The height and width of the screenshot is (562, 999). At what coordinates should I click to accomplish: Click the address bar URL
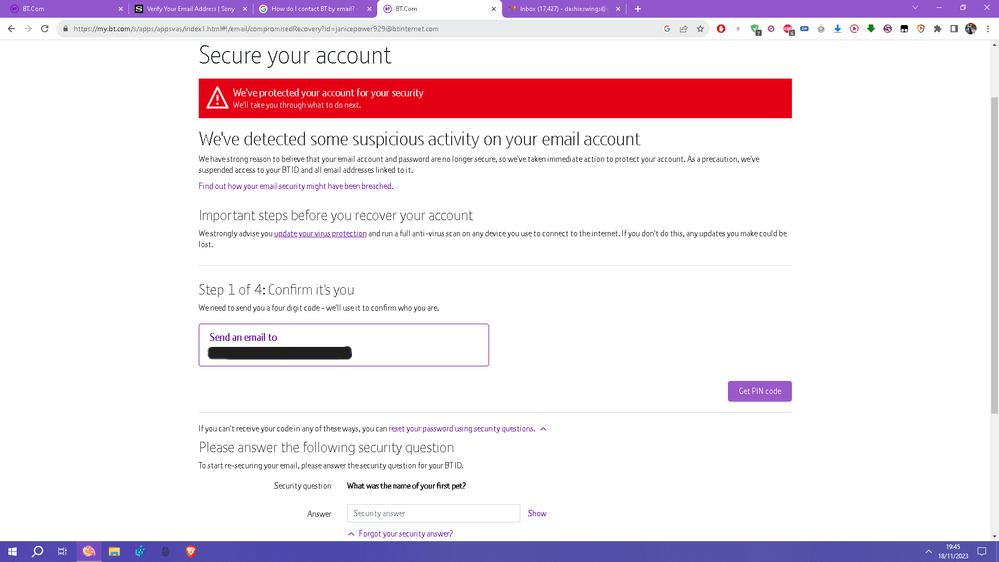[x=256, y=29]
